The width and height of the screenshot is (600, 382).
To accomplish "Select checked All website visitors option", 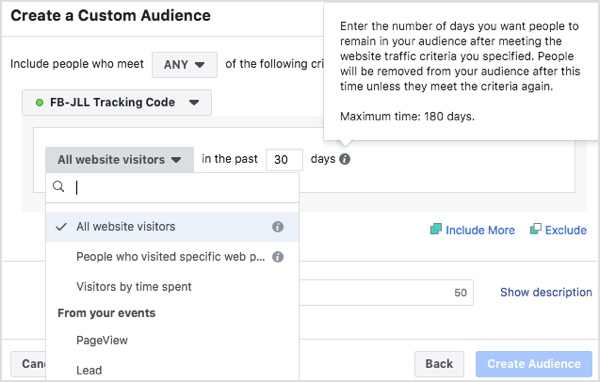I will point(172,227).
